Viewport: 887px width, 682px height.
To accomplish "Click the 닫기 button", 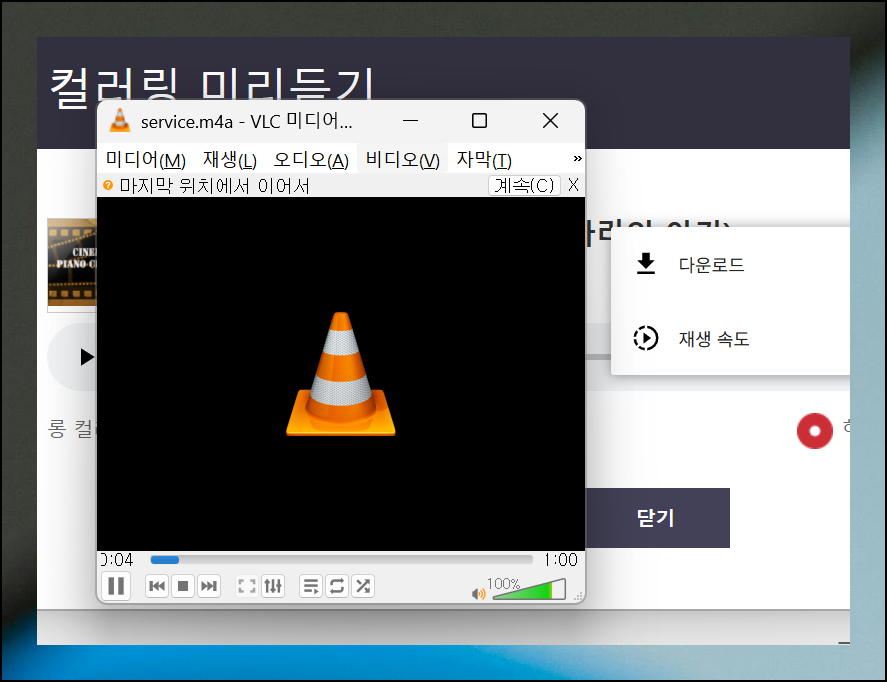I will click(657, 518).
